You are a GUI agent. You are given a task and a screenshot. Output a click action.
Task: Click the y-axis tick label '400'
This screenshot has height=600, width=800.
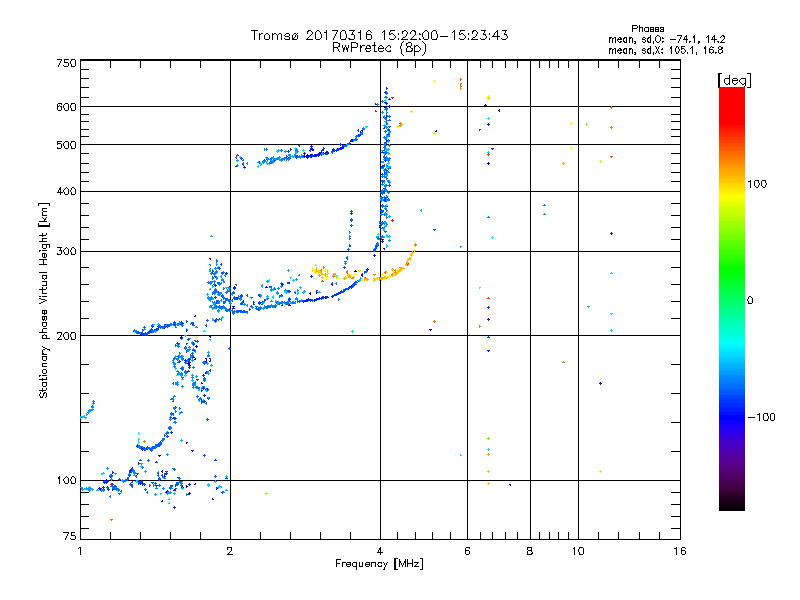66,192
